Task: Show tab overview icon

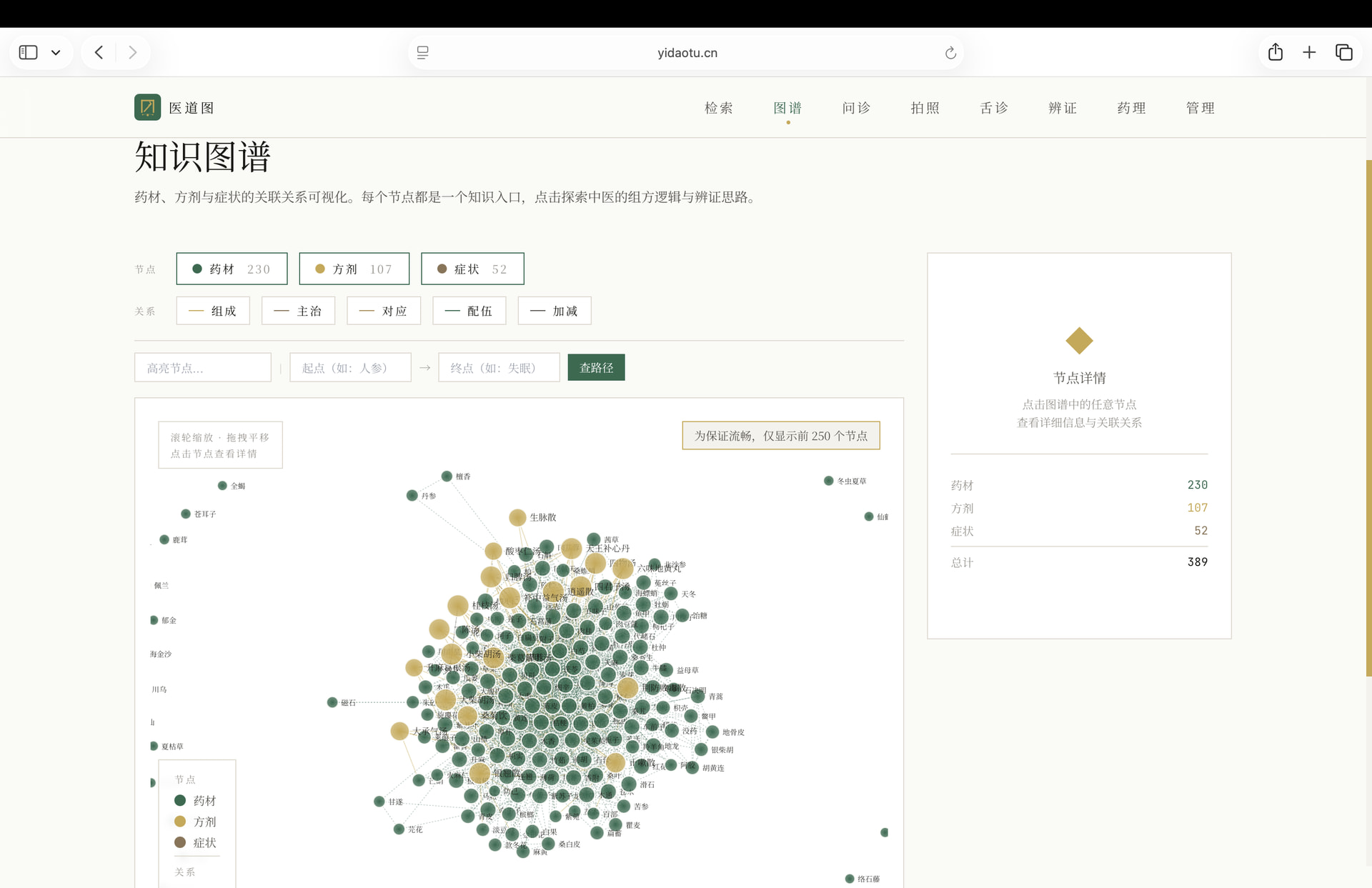Action: pos(1344,52)
